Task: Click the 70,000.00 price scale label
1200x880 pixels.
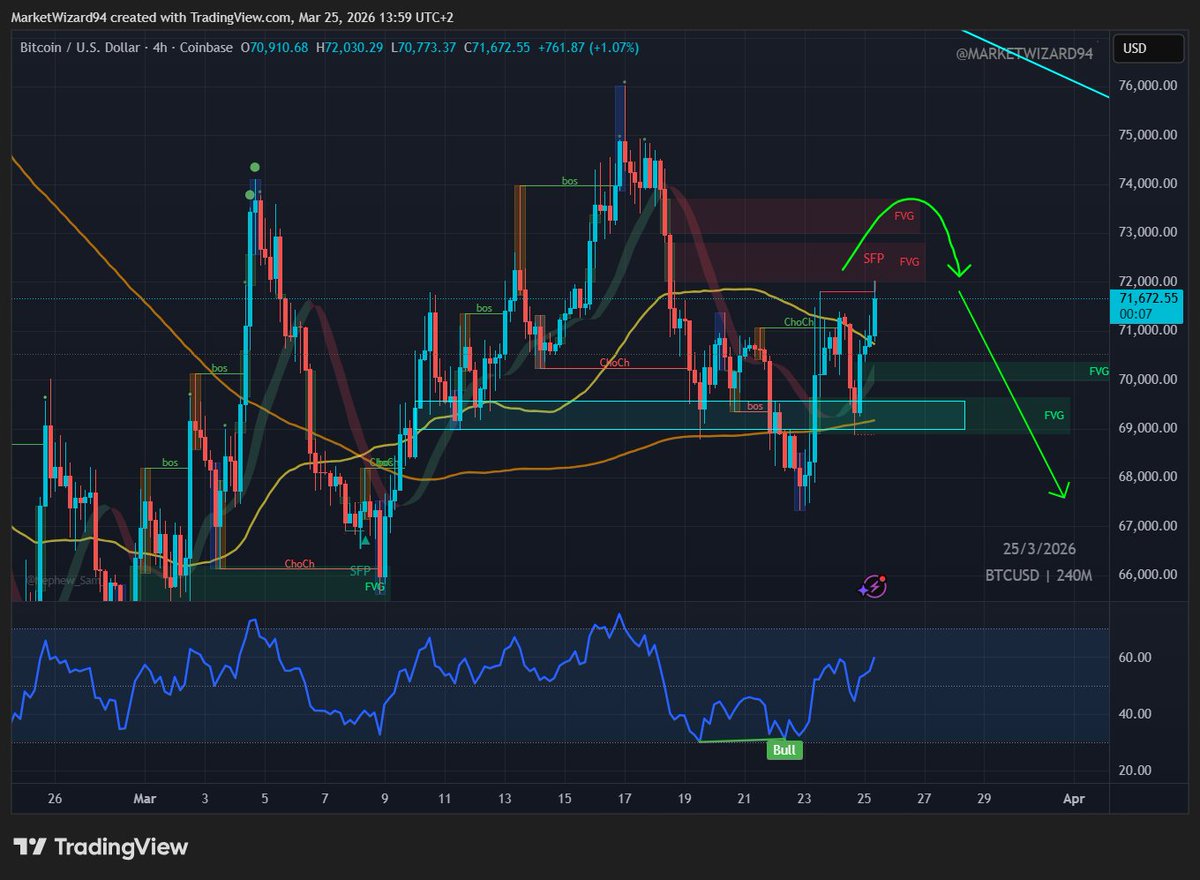Action: click(x=1149, y=380)
